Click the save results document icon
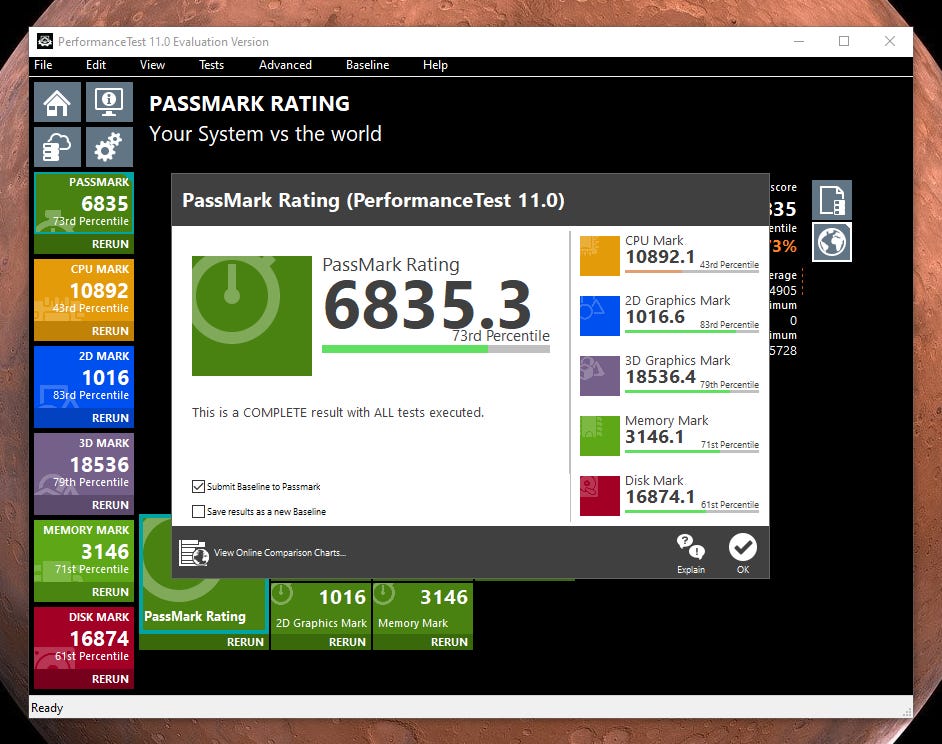Image resolution: width=942 pixels, height=744 pixels. click(x=831, y=200)
